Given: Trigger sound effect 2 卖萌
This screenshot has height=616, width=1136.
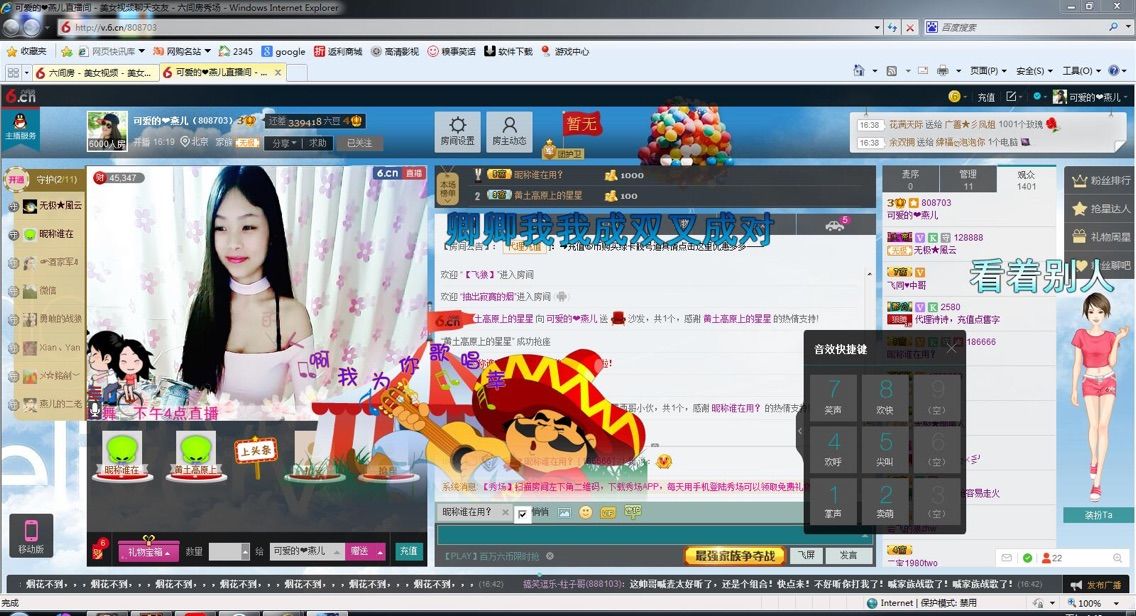Looking at the screenshot, I should 885,501.
